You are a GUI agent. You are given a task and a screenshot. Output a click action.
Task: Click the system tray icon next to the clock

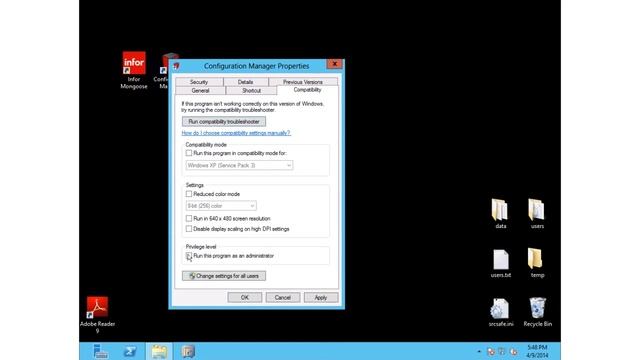[x=513, y=351]
